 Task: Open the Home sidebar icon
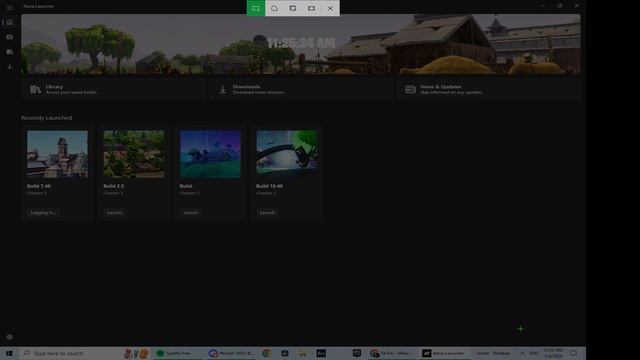point(10,22)
